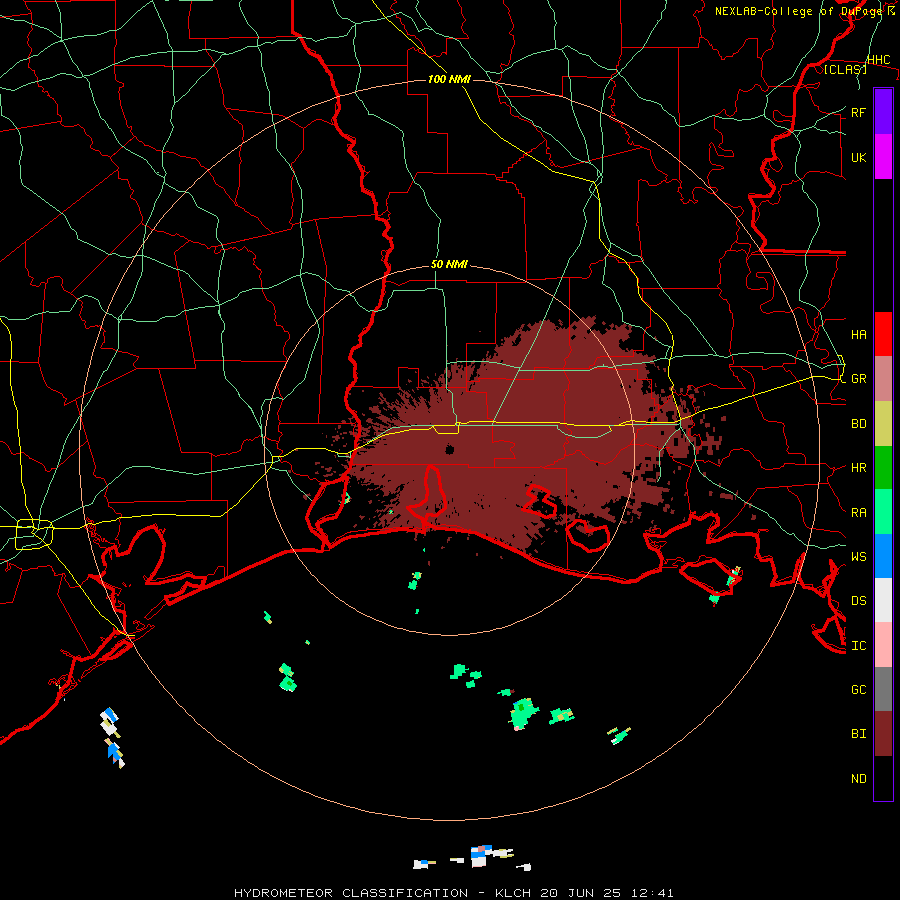
Task: Click the '[CLAS]' units label
Action: [845, 69]
